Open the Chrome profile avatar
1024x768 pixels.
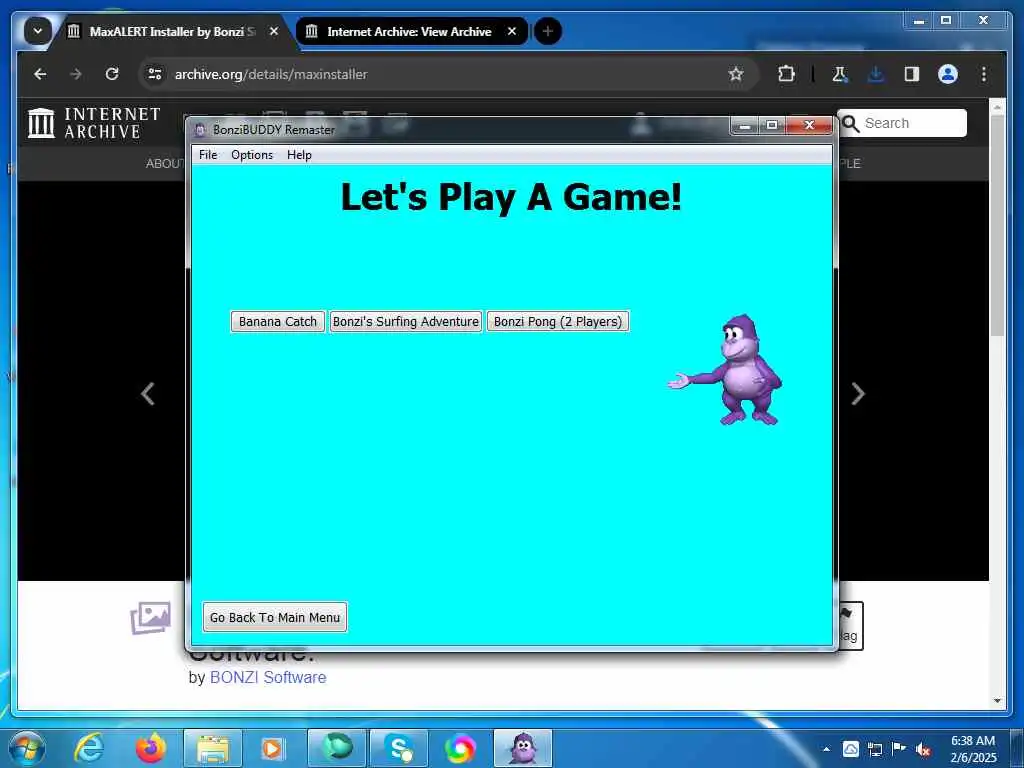click(x=948, y=74)
